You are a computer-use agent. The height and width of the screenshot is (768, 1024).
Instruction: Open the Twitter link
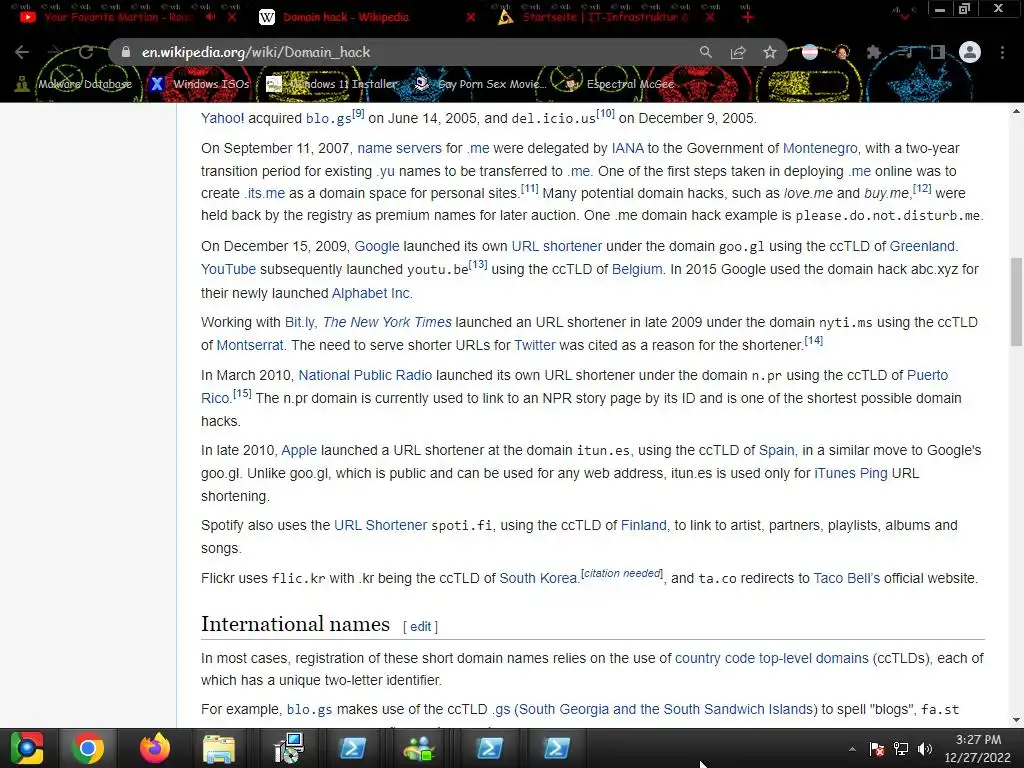(x=534, y=345)
